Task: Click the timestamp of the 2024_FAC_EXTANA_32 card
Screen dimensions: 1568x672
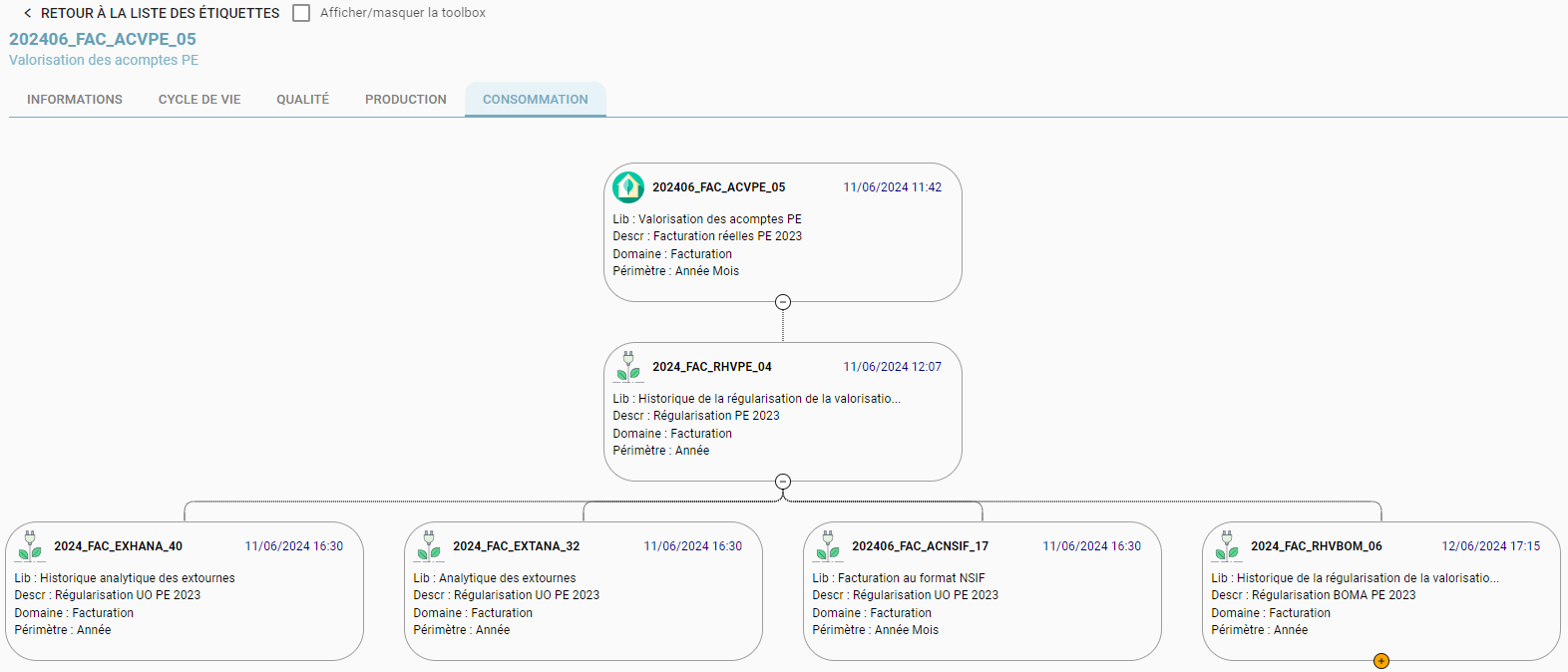Action: click(693, 546)
